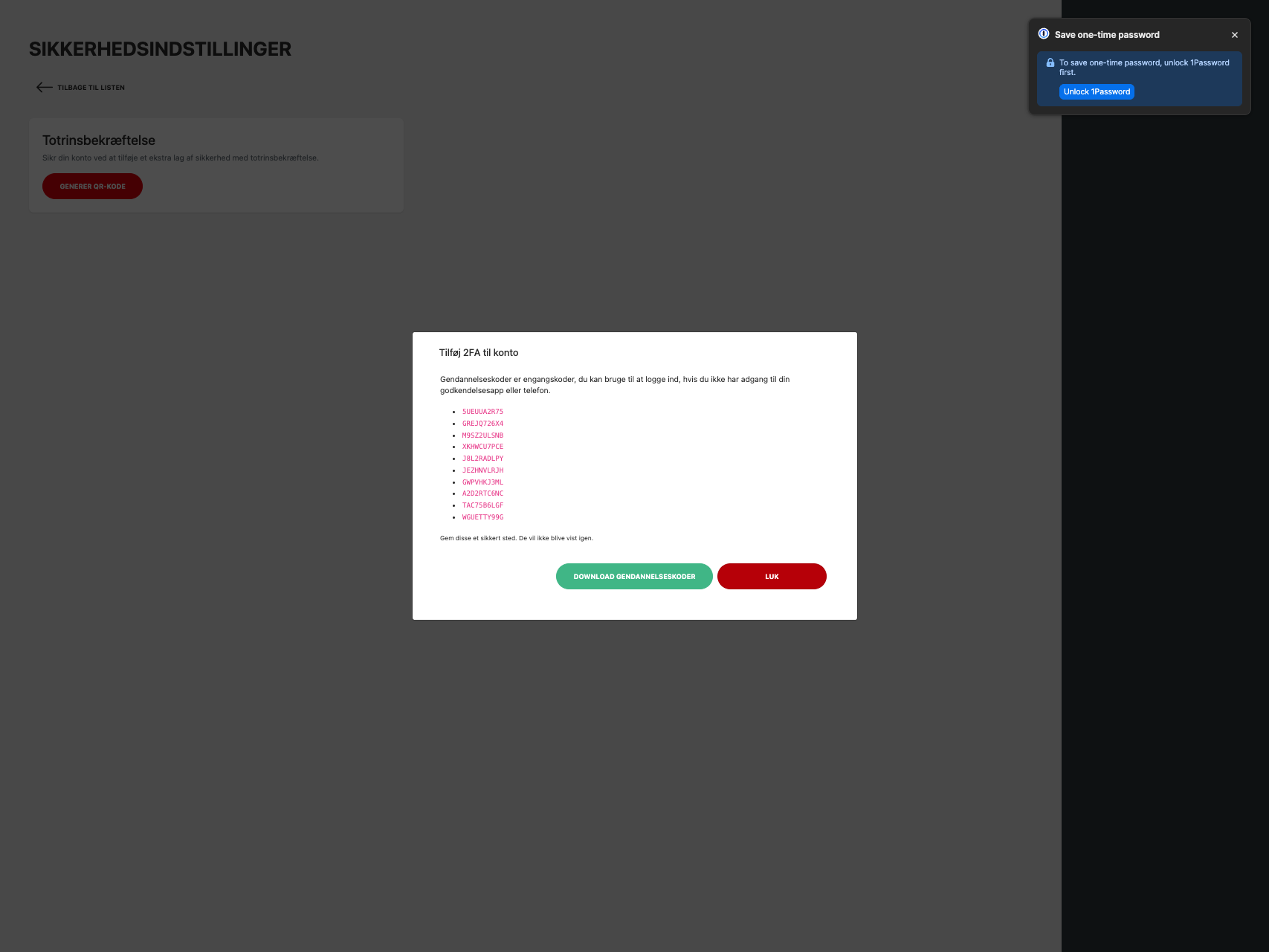Click the Unlock 1Password button
1269x952 pixels.
[x=1097, y=92]
